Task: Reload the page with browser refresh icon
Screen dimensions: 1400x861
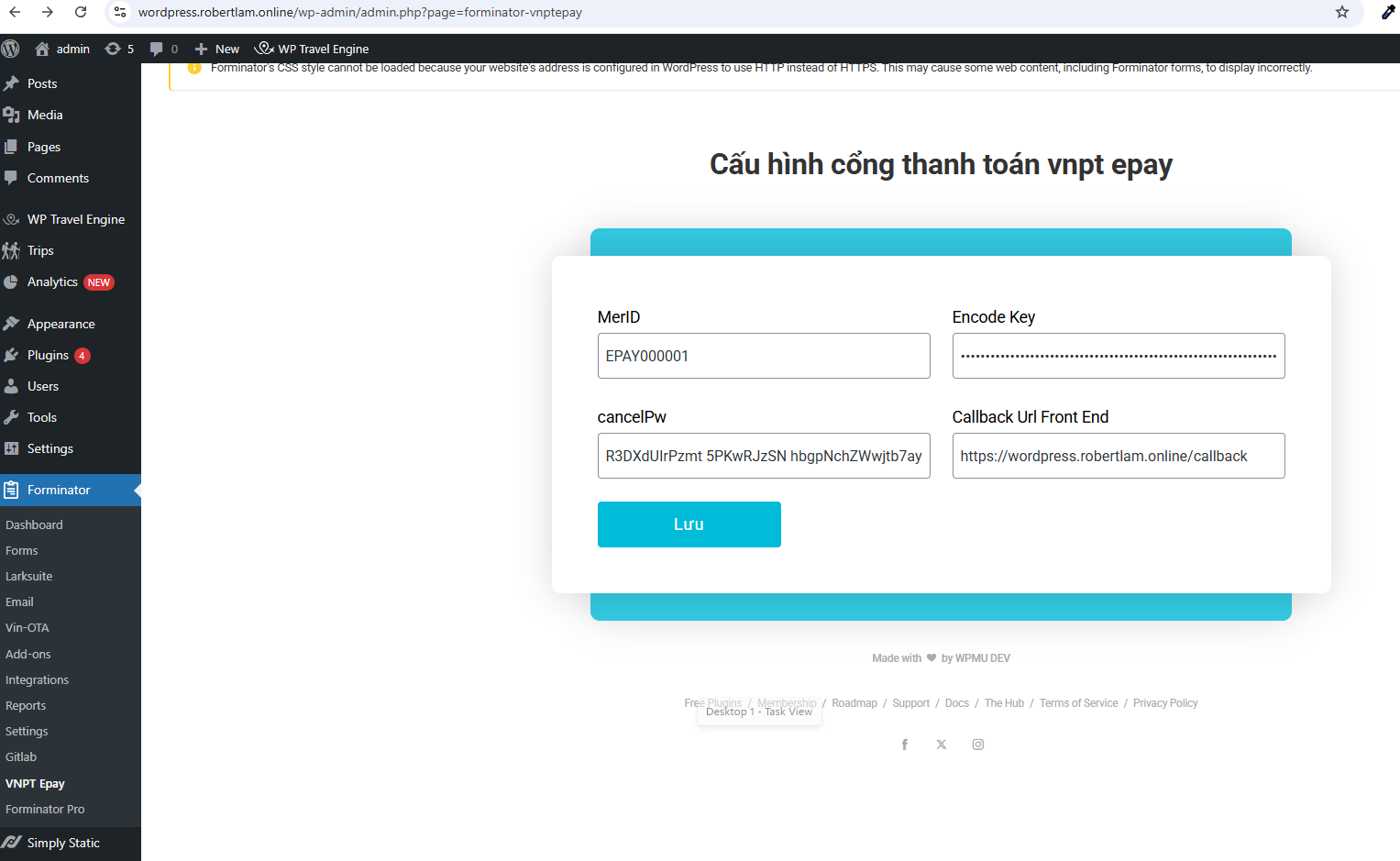Action: 81,12
